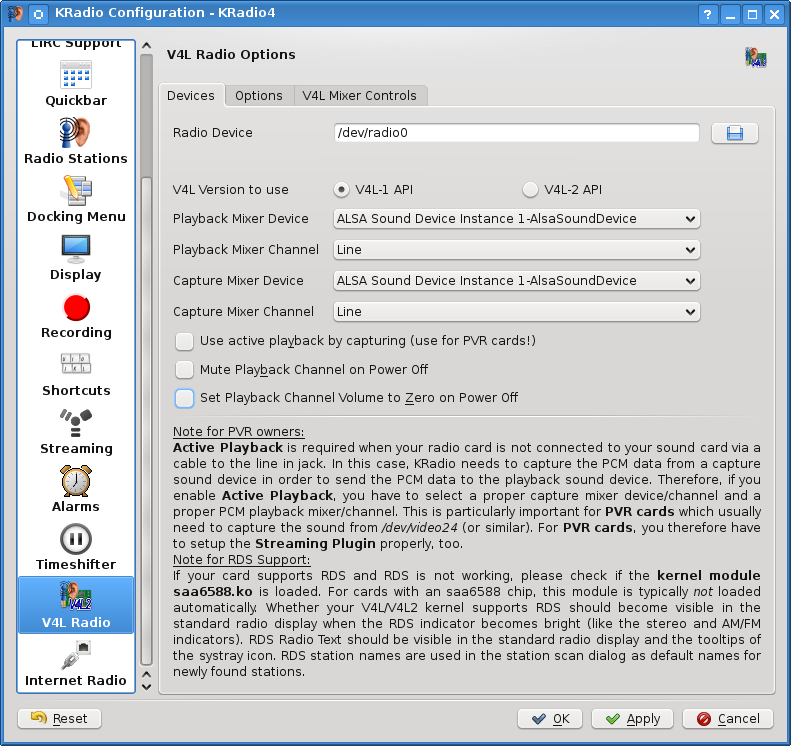Click the sidebar scroll up arrow
The image size is (791, 746).
[146, 45]
